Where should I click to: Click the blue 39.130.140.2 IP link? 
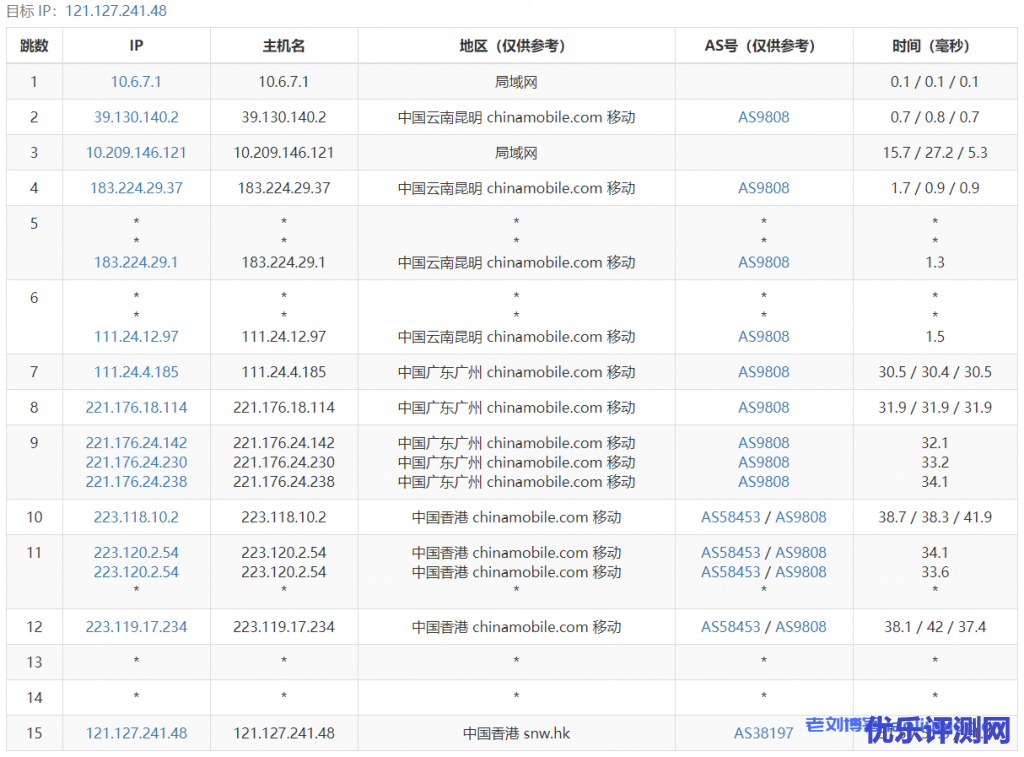136,117
